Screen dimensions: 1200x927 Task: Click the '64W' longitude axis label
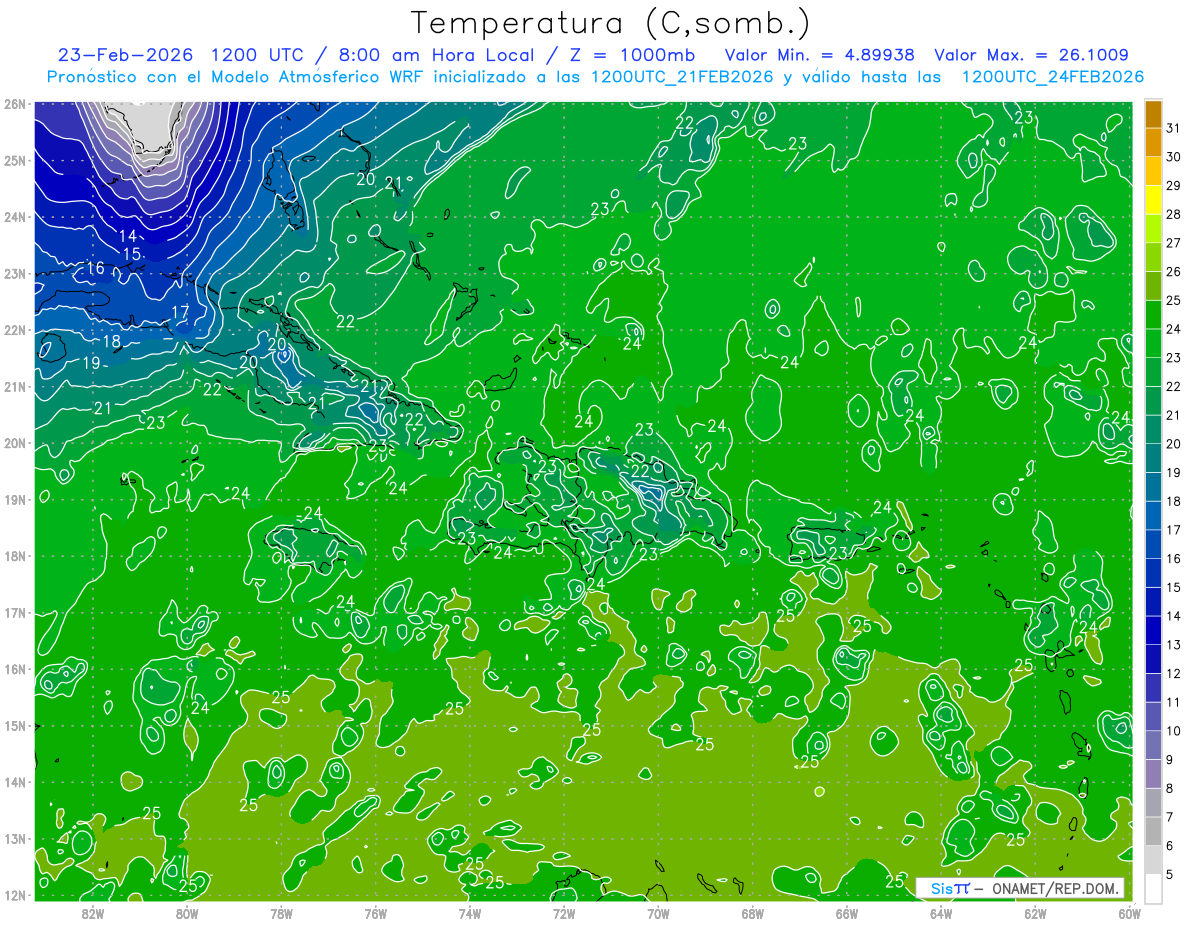(x=941, y=912)
